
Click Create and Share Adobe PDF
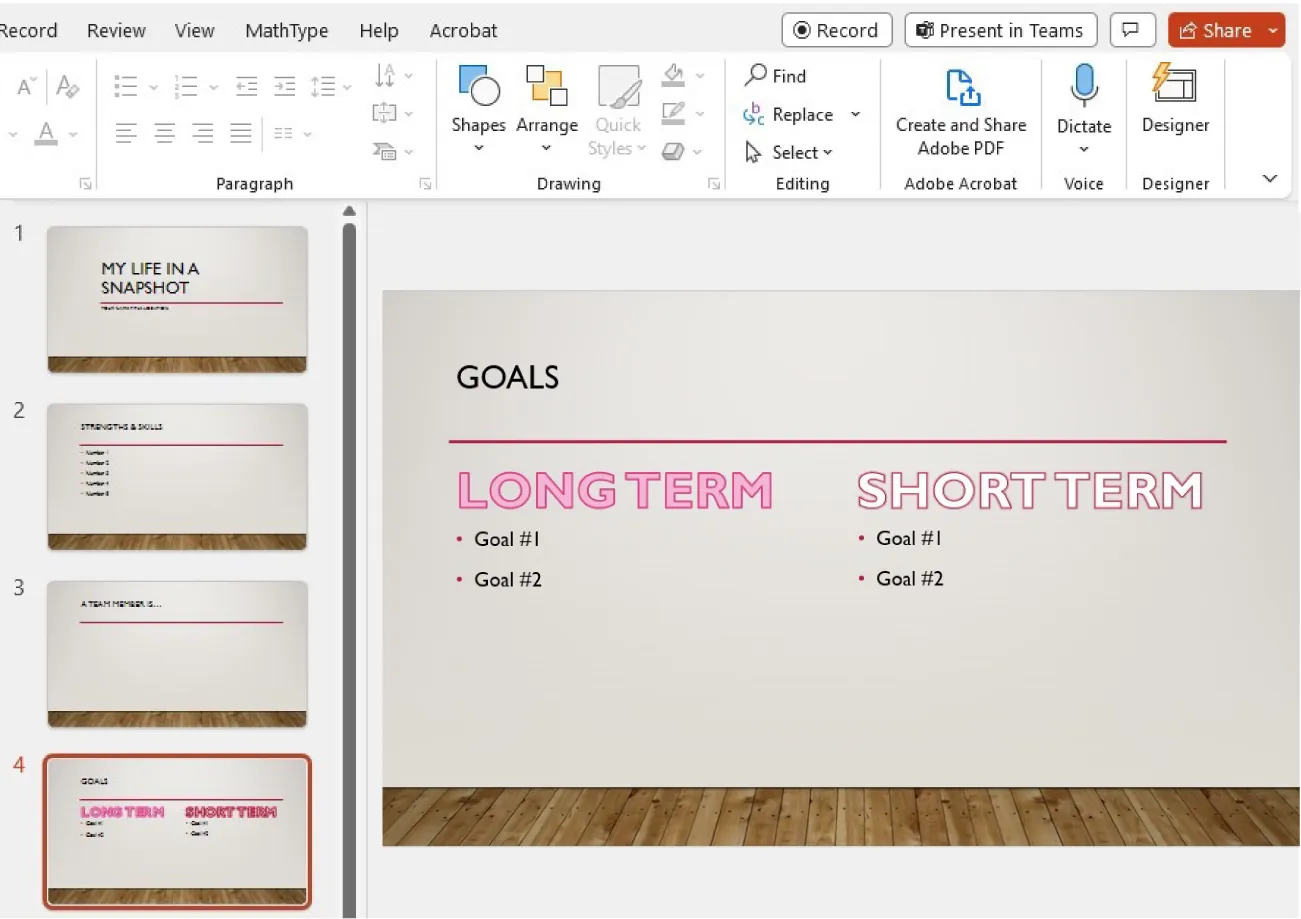tap(960, 110)
